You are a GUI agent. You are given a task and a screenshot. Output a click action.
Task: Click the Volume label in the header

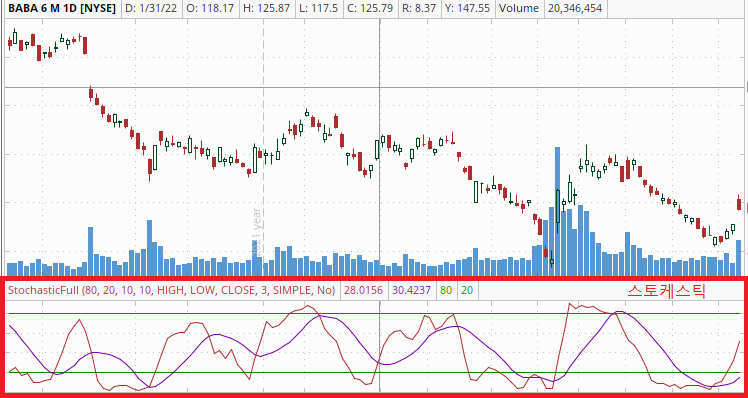point(520,8)
